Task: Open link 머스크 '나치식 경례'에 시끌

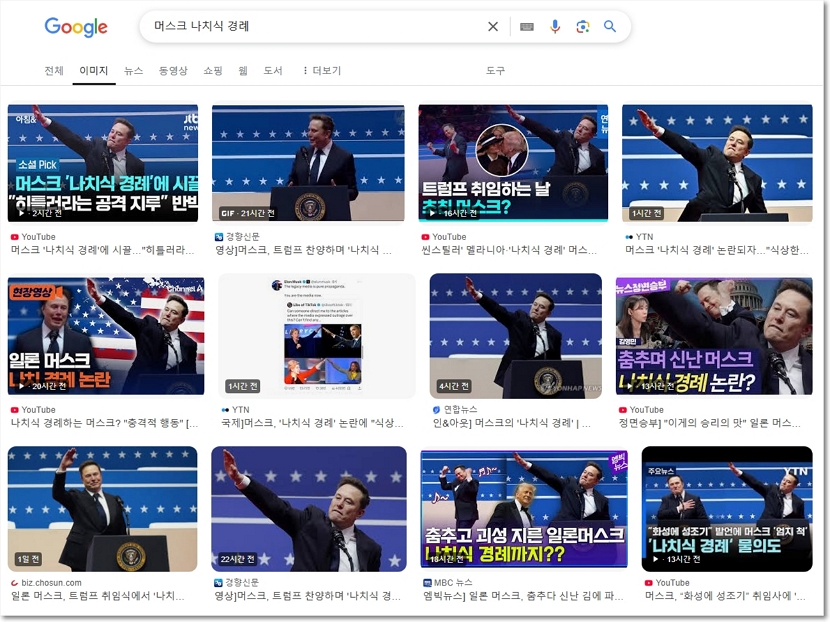Action: click(x=102, y=250)
